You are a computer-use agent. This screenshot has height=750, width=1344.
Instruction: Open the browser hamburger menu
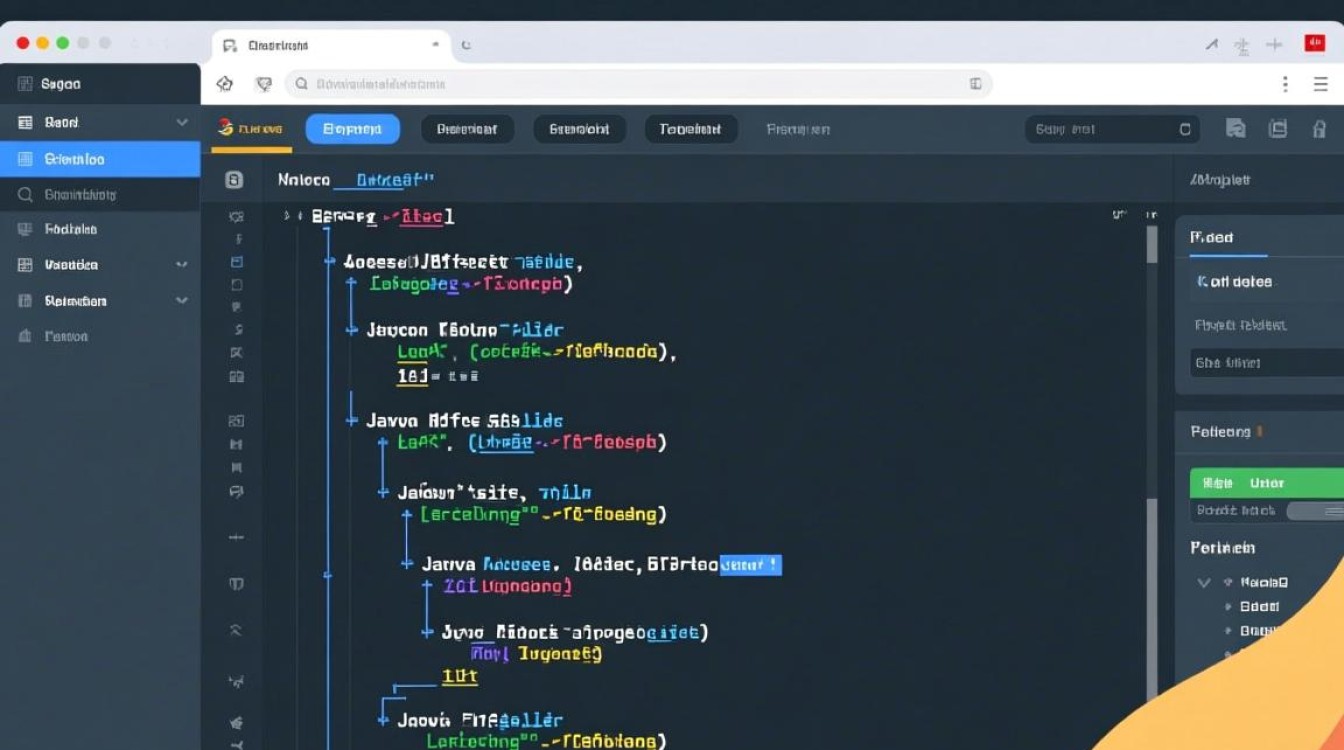coord(1320,85)
